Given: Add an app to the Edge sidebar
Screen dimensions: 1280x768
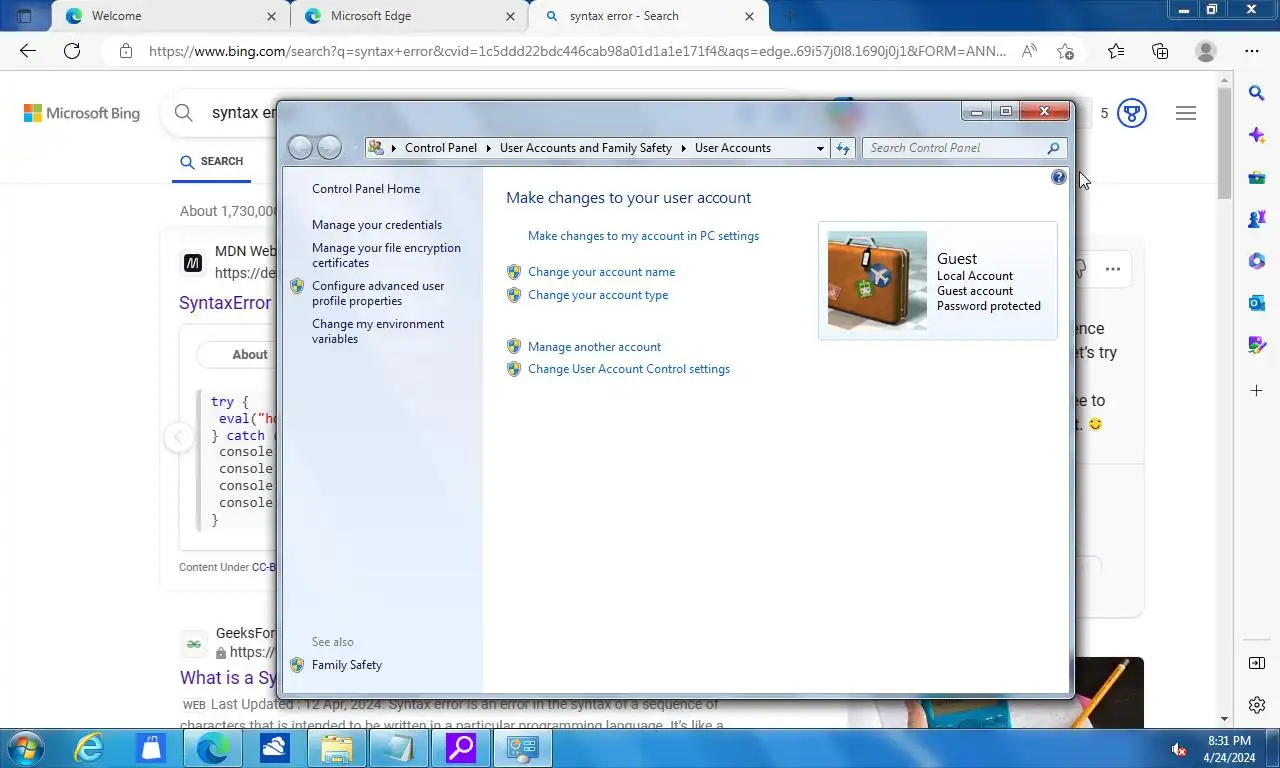Looking at the screenshot, I should [1257, 390].
